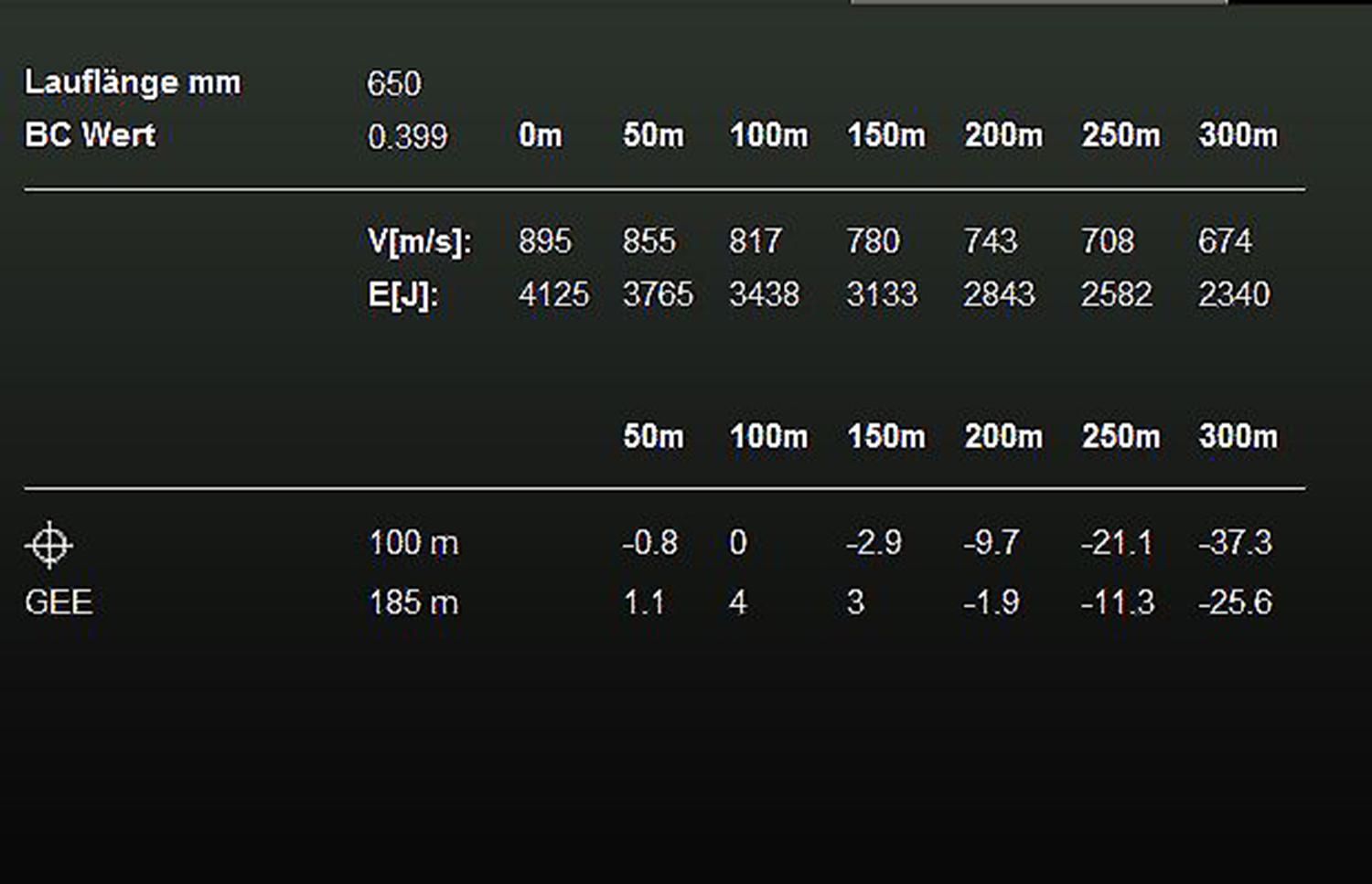Click the V[m/s] row label

[x=420, y=241]
